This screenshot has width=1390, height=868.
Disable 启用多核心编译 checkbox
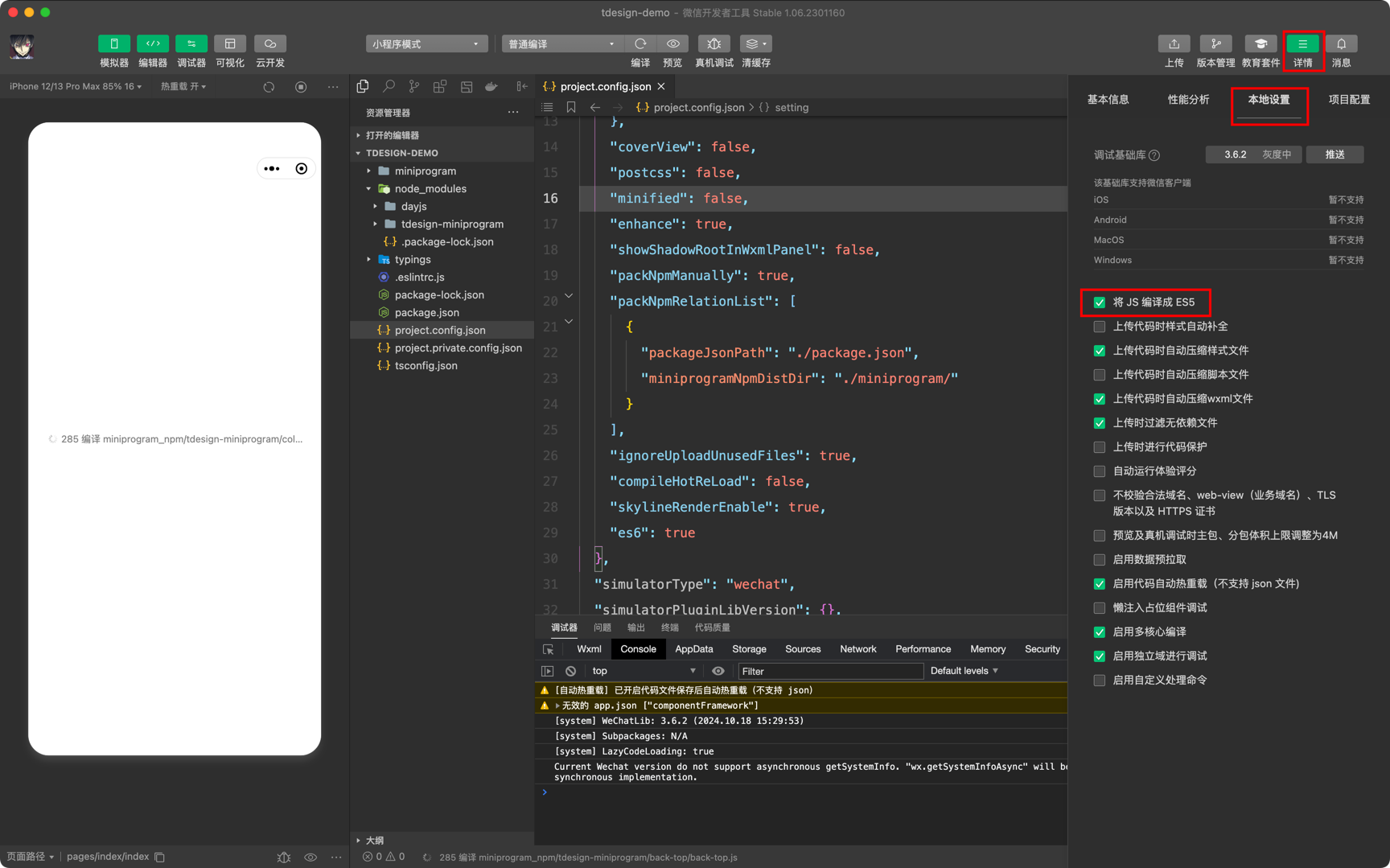1100,632
